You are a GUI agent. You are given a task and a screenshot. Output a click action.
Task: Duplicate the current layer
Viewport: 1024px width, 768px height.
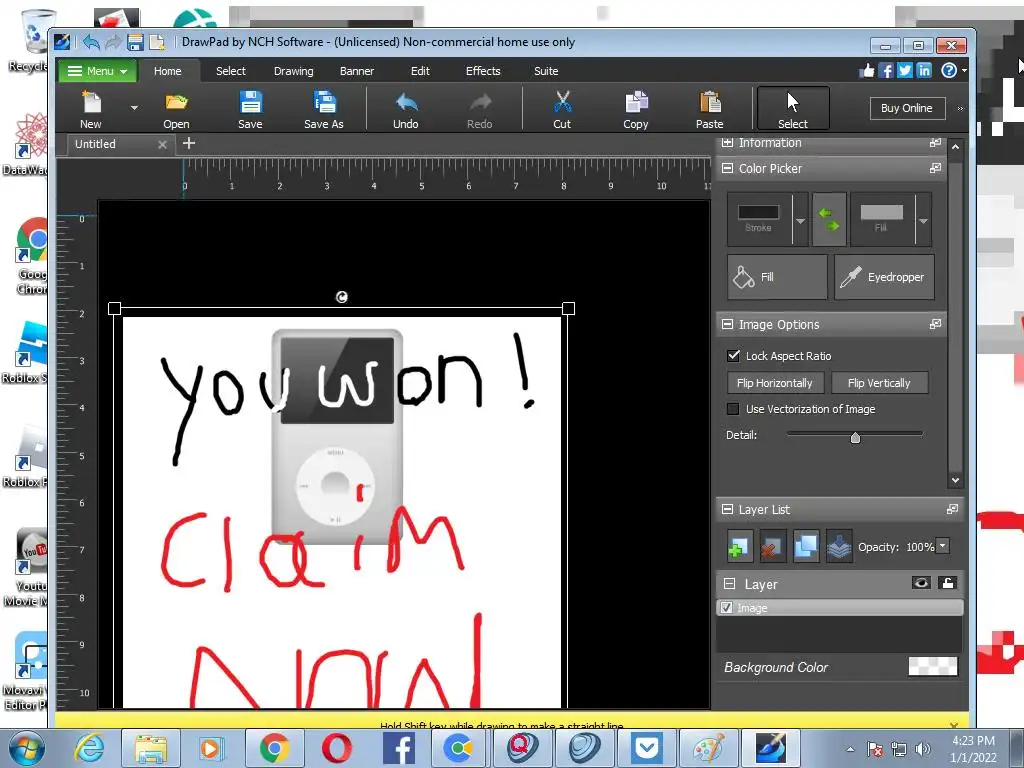(x=806, y=547)
